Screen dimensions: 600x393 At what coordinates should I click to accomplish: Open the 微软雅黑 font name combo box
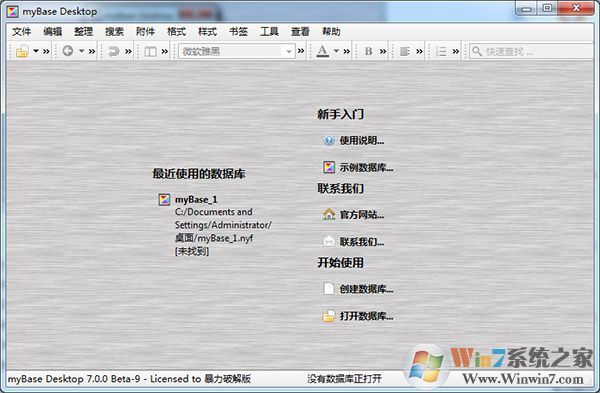[x=236, y=51]
